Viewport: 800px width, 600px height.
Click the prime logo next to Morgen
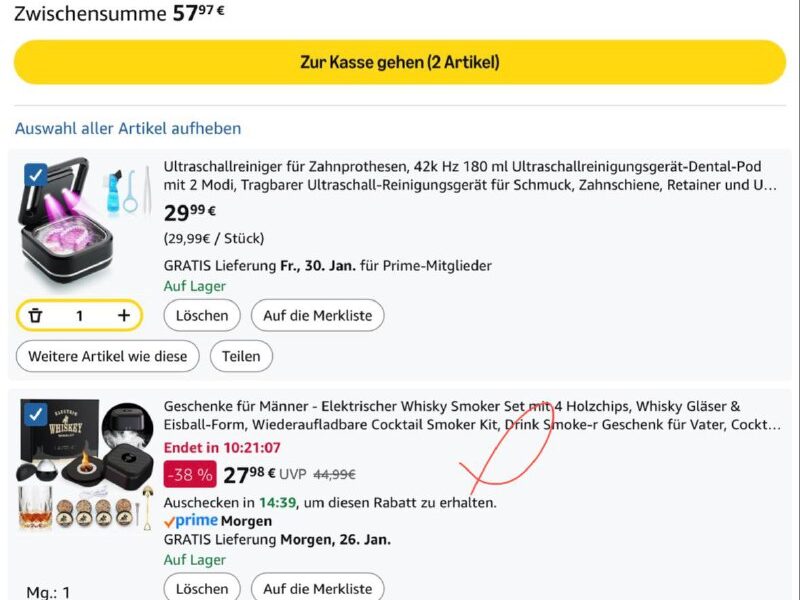pos(191,521)
